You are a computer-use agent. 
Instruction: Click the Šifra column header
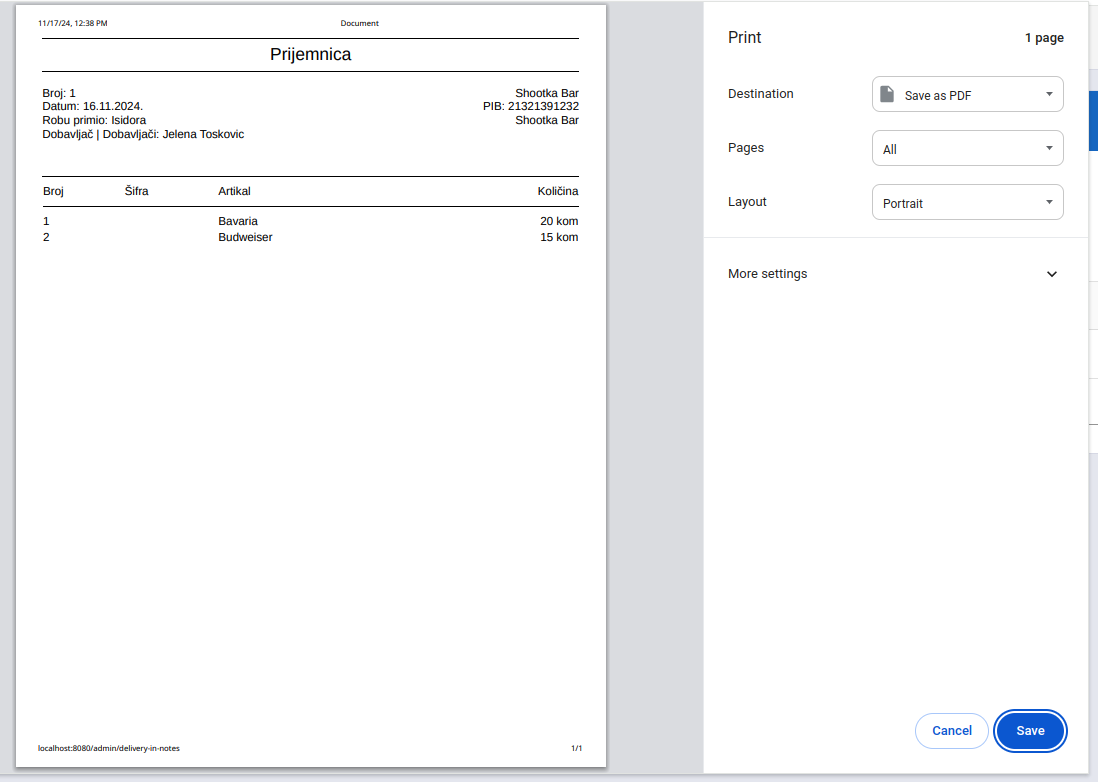coord(136,191)
